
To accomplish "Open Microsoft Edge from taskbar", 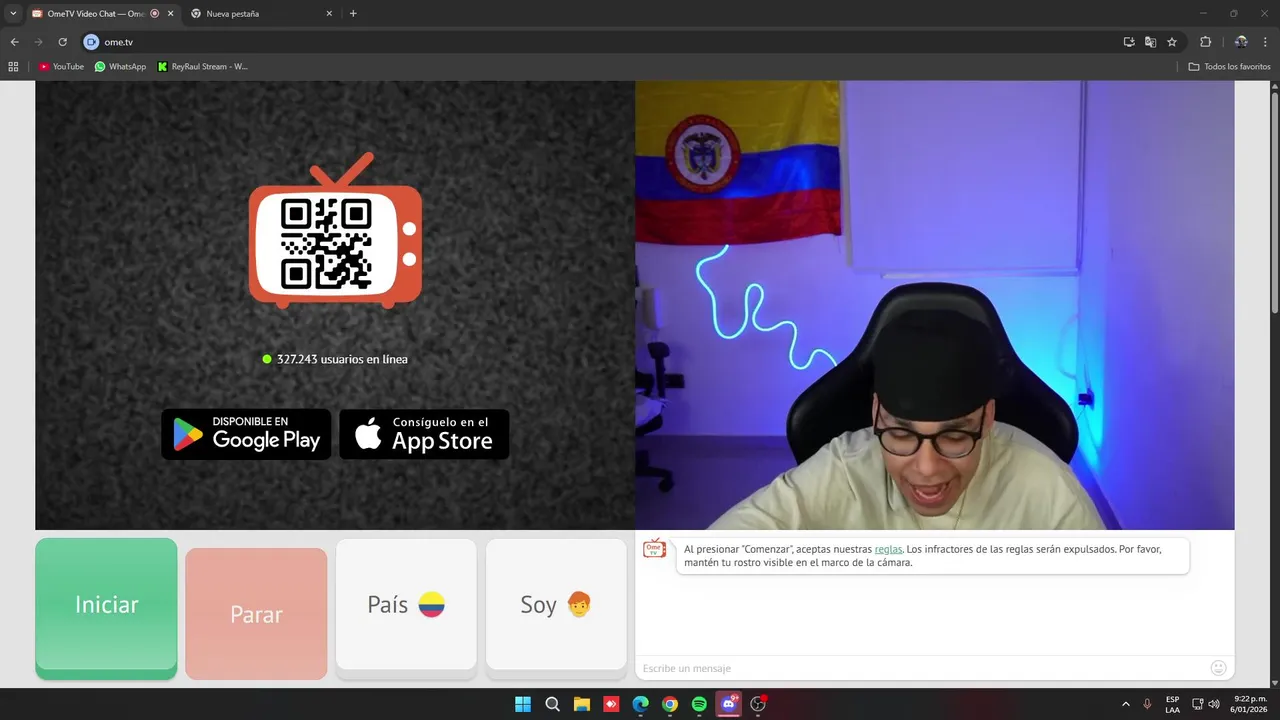I will click(x=640, y=704).
